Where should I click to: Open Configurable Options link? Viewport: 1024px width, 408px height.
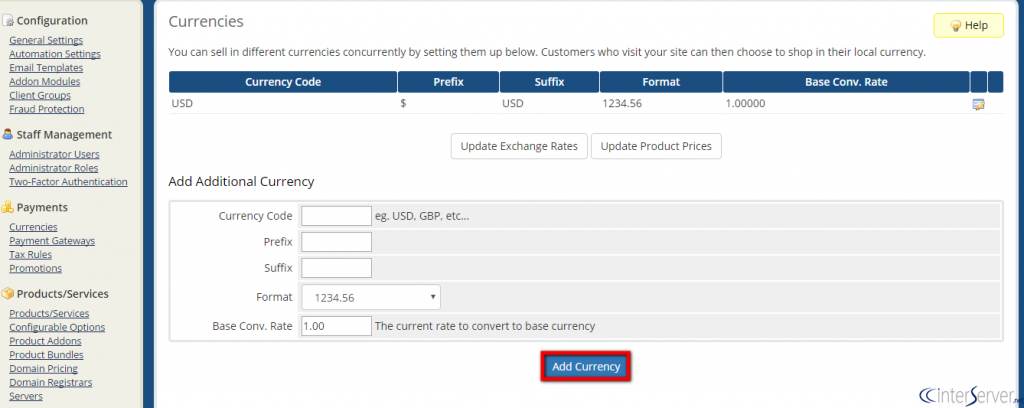pos(57,327)
